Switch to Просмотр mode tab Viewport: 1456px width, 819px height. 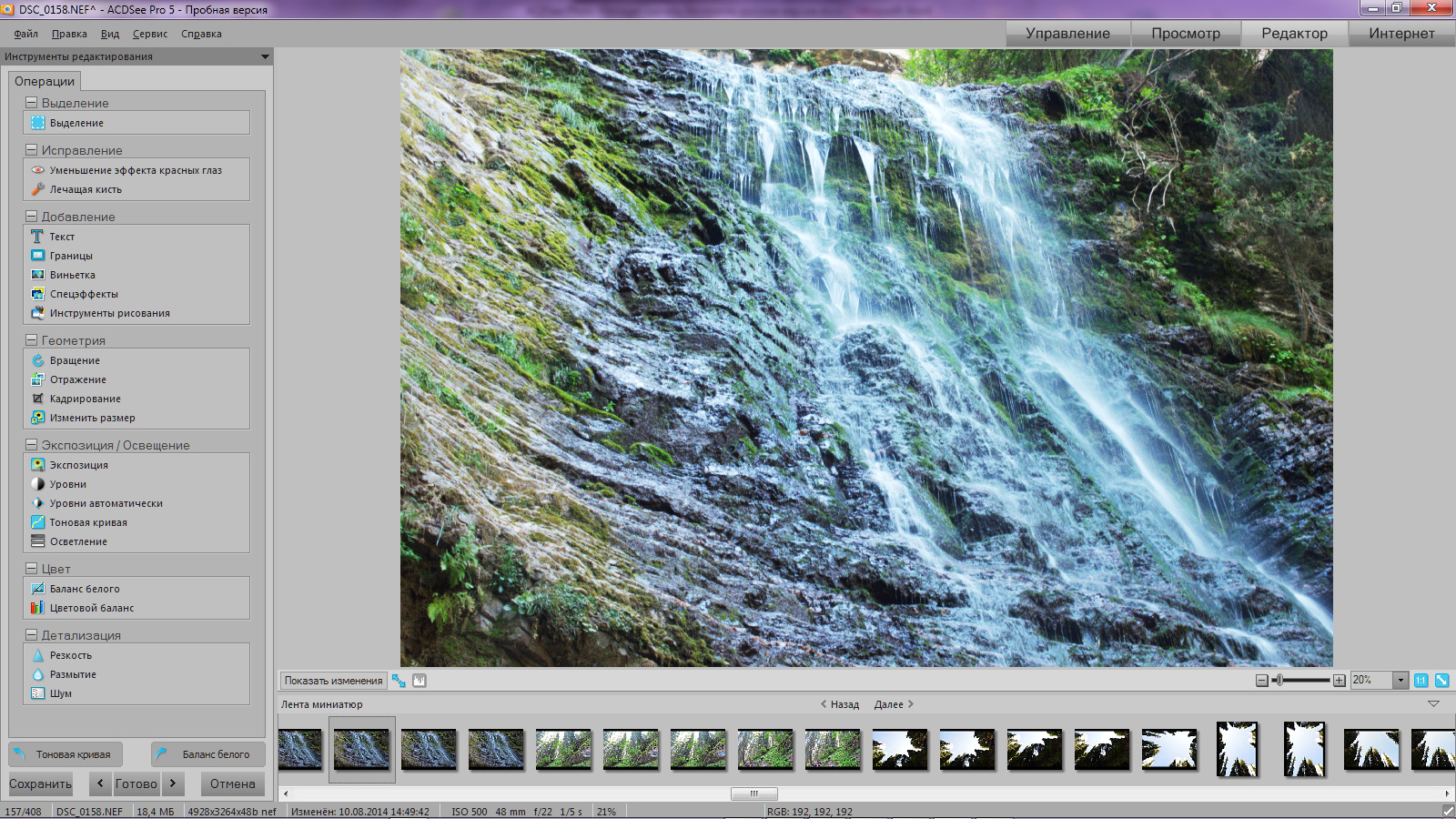1186,34
